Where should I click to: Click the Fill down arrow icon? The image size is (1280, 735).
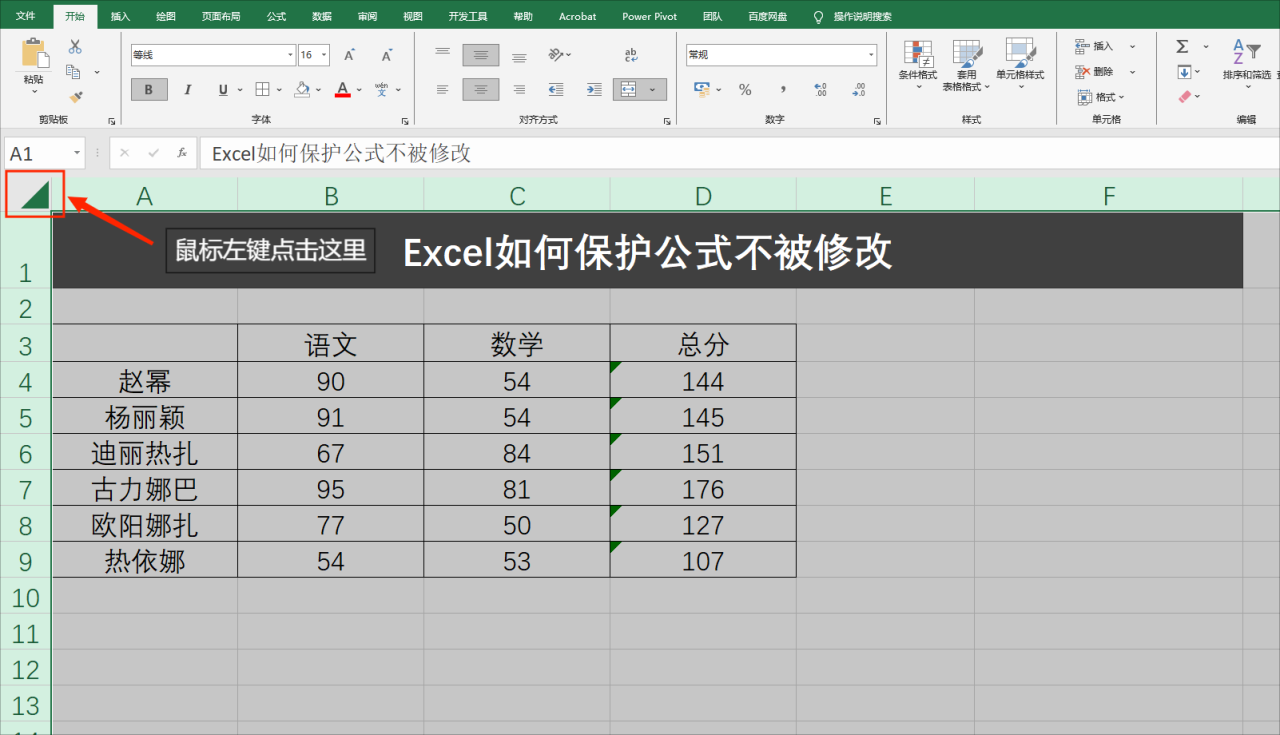coord(1184,72)
